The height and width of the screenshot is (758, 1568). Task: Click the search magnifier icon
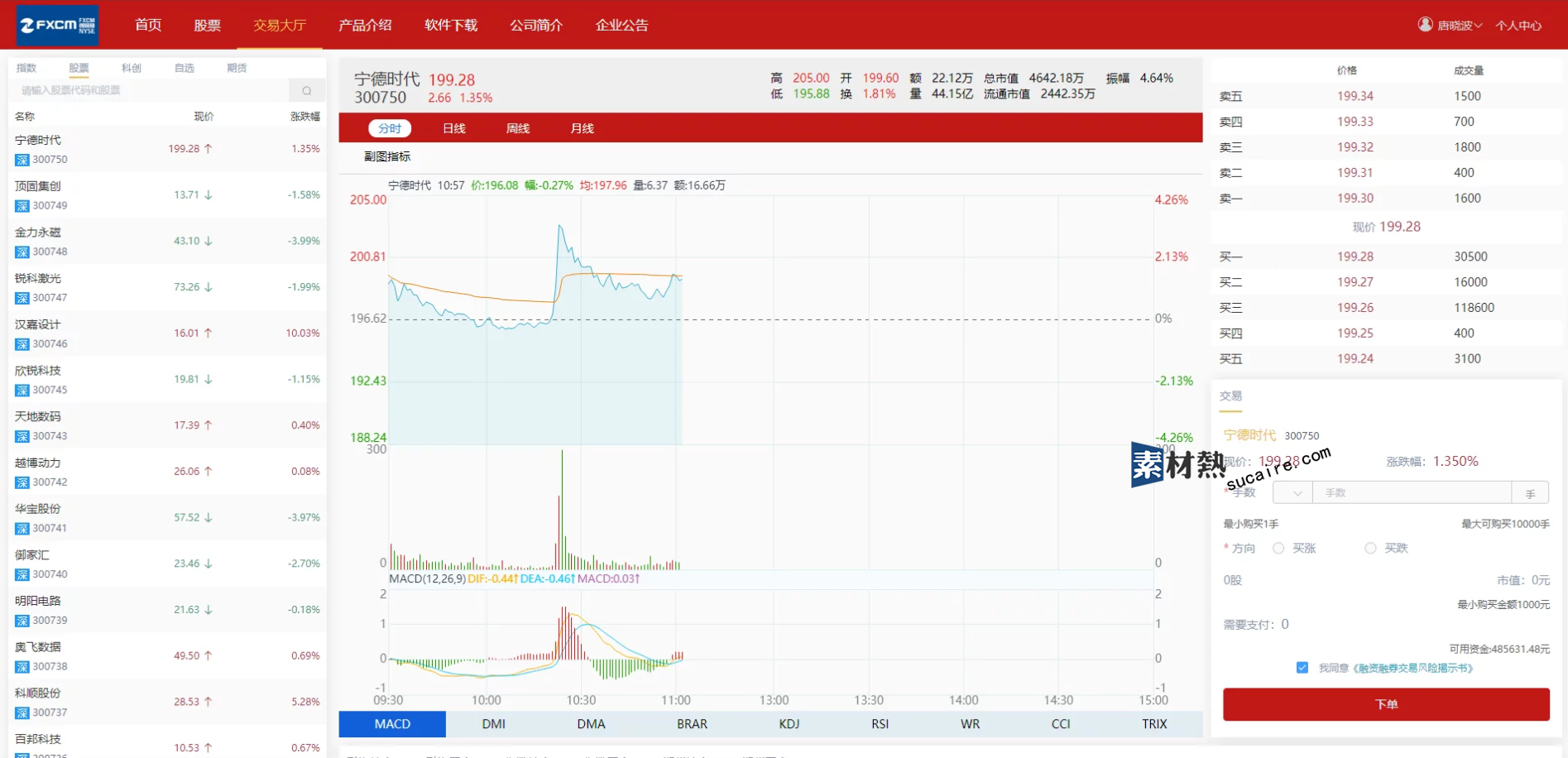click(307, 90)
